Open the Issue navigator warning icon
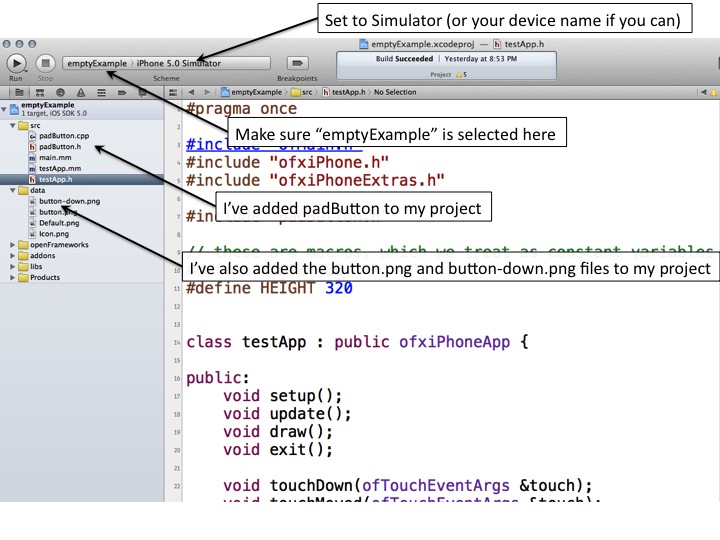Image resolution: width=720 pixels, height=540 pixels. tap(81, 92)
